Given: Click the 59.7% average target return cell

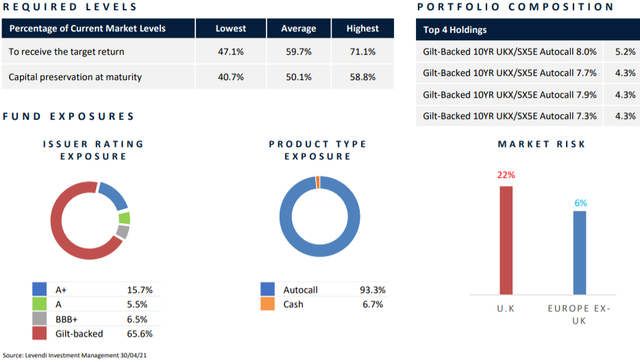Looking at the screenshot, I should [x=298, y=52].
